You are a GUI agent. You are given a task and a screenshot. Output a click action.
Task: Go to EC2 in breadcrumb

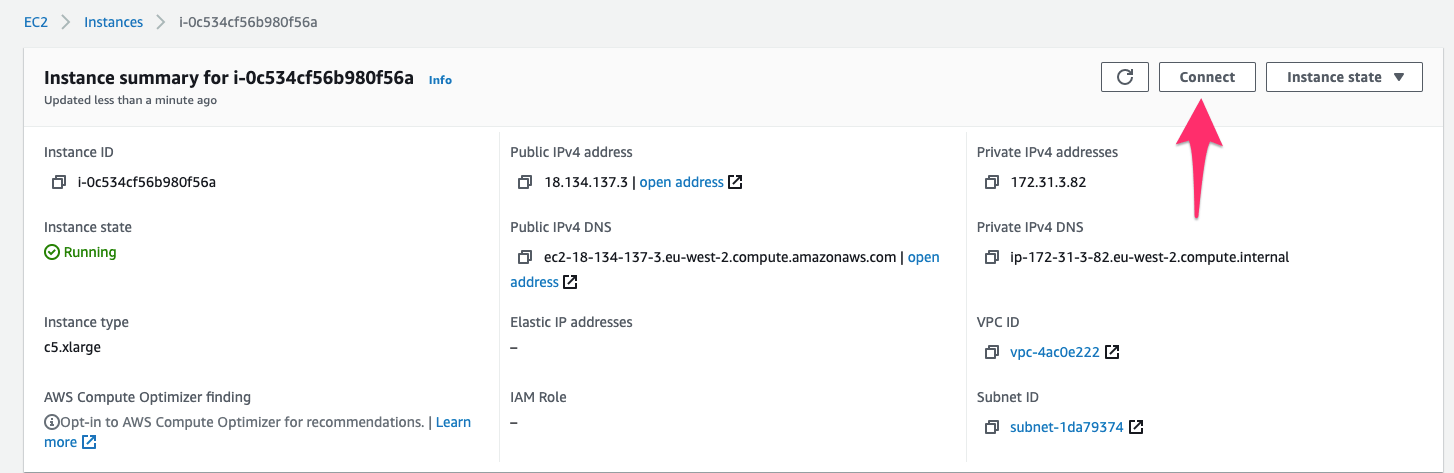point(36,22)
